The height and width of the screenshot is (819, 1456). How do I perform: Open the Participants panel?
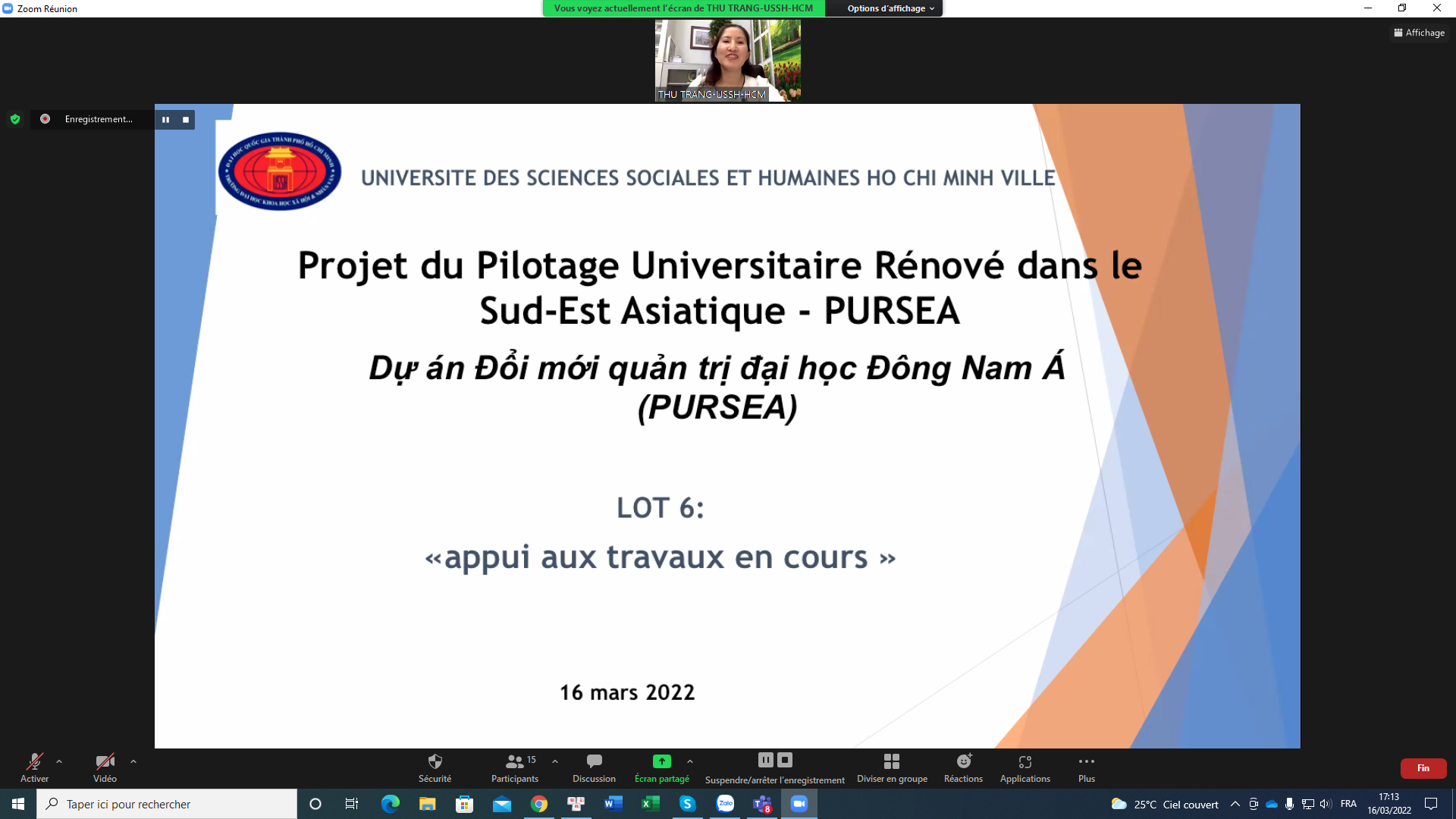(515, 761)
